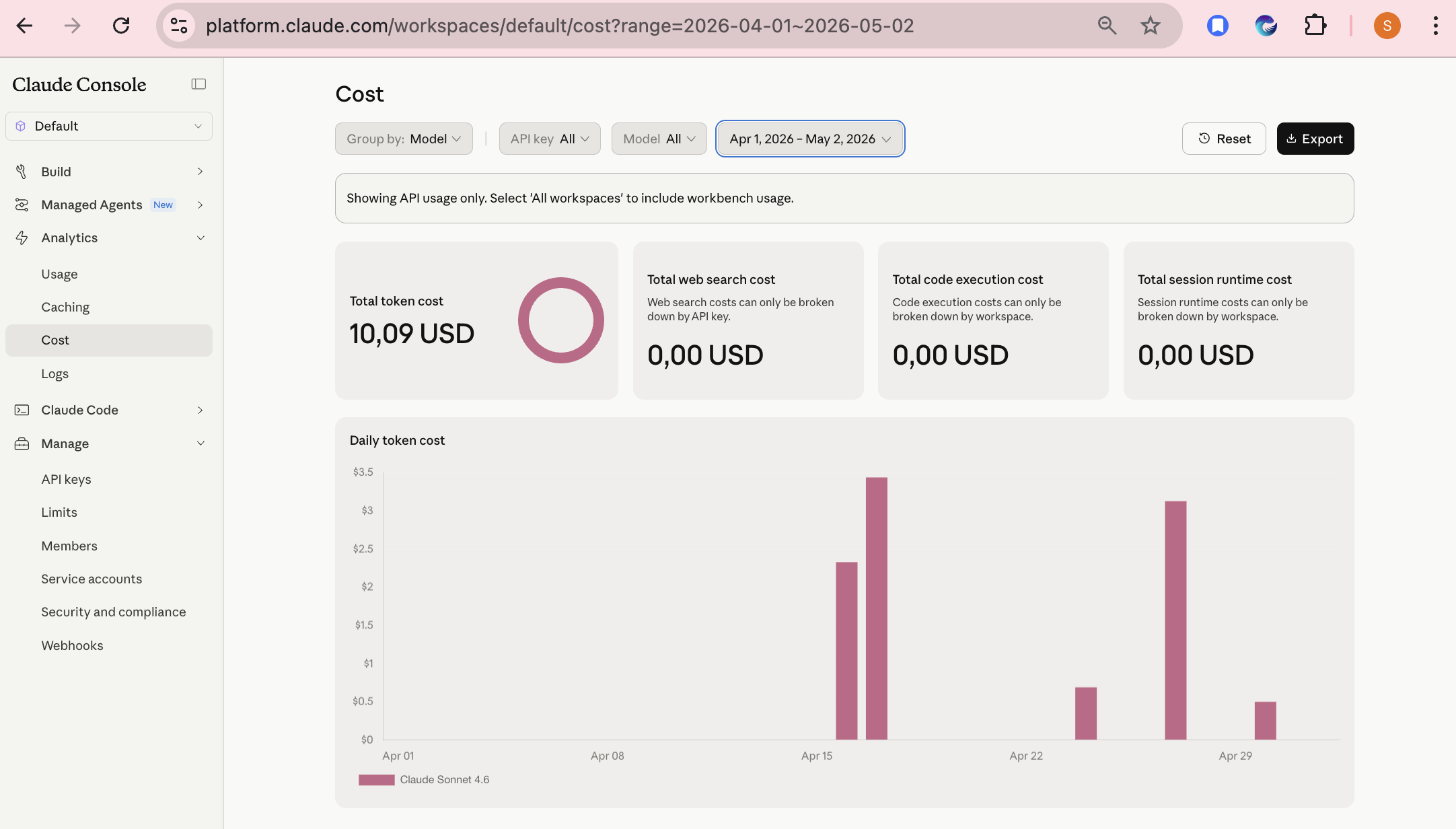The image size is (1456, 829).
Task: Click the Managed Agents icon
Action: [x=22, y=205]
